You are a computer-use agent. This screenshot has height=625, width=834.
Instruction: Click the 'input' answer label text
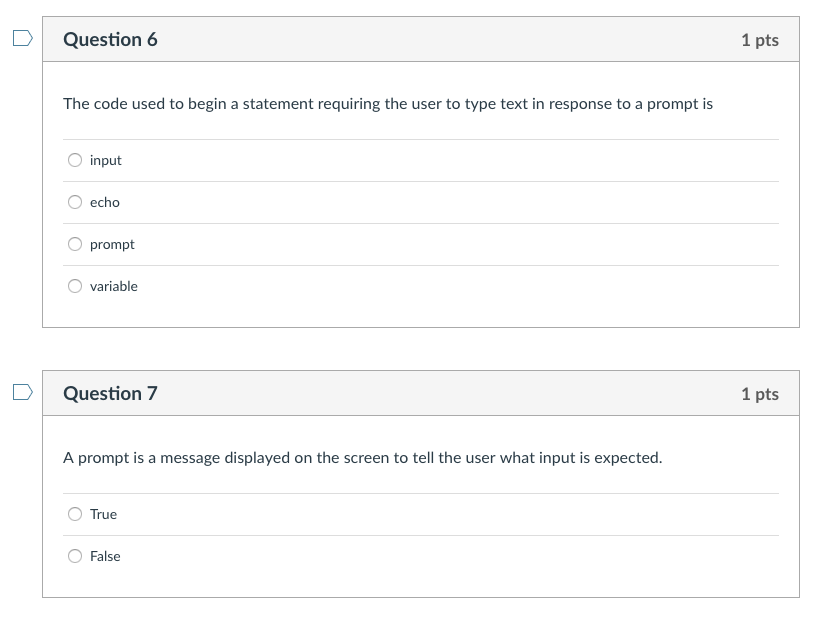105,160
